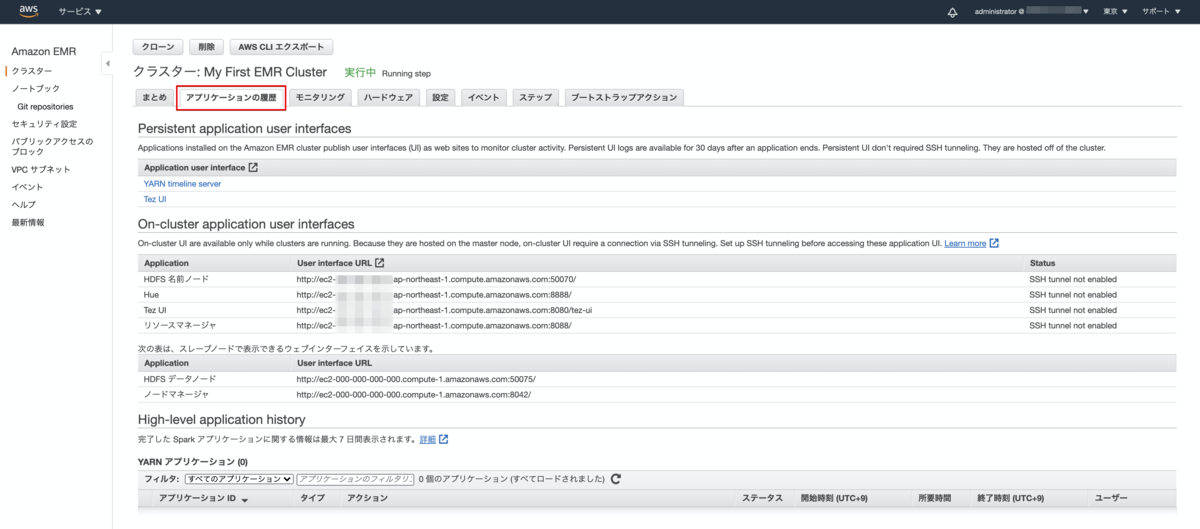The height and width of the screenshot is (529, 1200).
Task: Expand the administrator account menu
Action: pos(1031,12)
